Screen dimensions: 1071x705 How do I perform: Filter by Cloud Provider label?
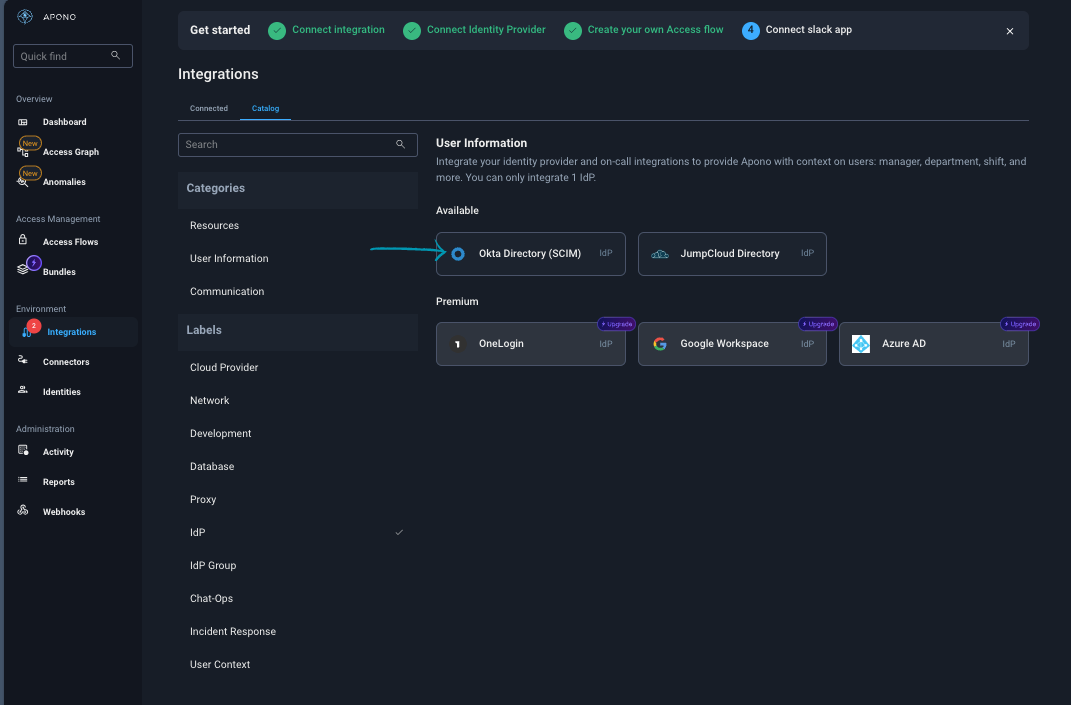[x=224, y=368]
